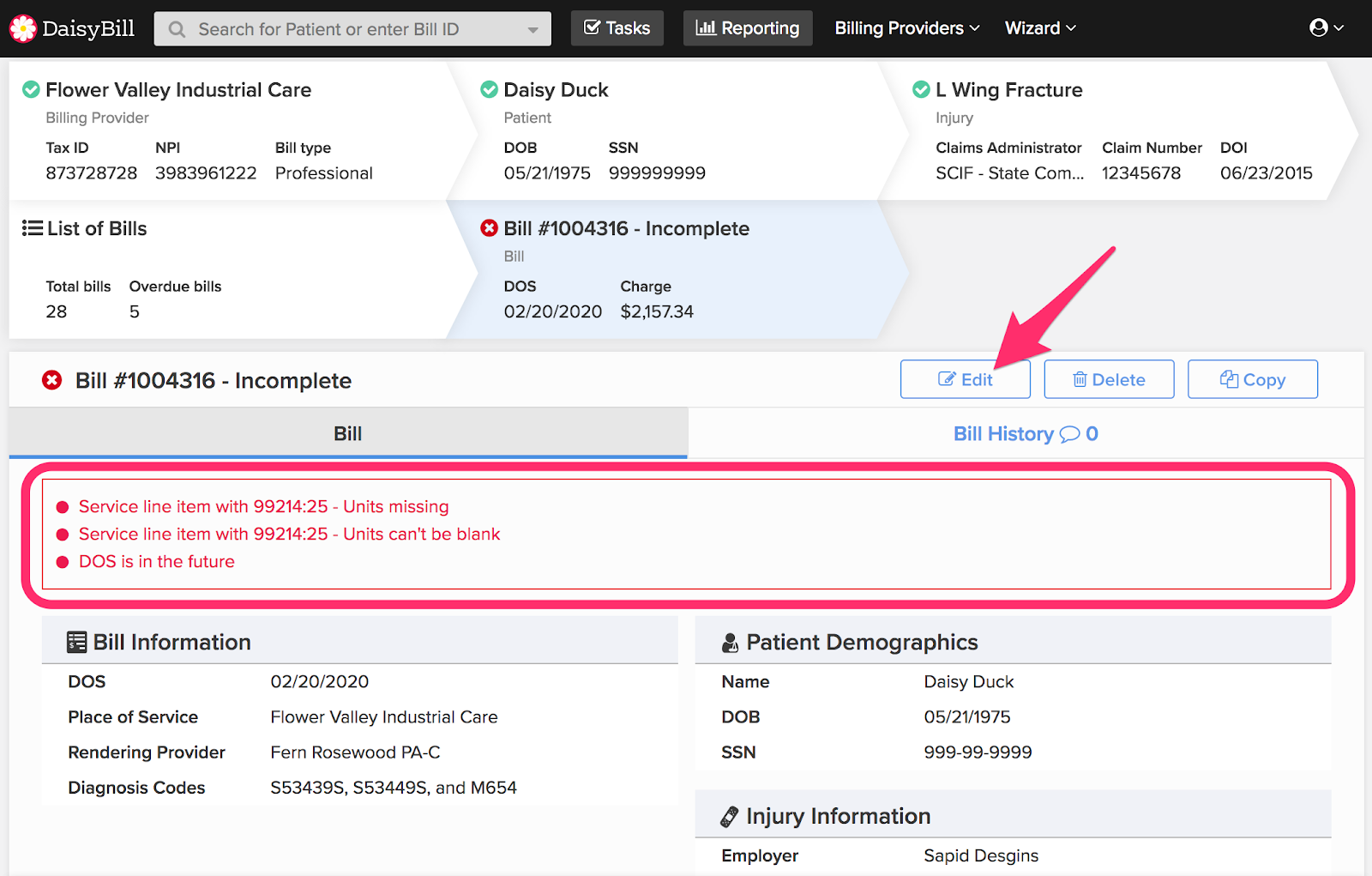Viewport: 1372px width, 876px height.
Task: Click green checkmark beside L Wing Fracture
Action: click(x=921, y=90)
